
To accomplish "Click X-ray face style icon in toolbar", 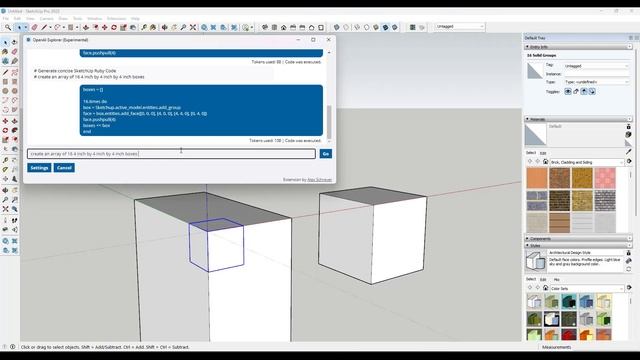I will coord(337,27).
